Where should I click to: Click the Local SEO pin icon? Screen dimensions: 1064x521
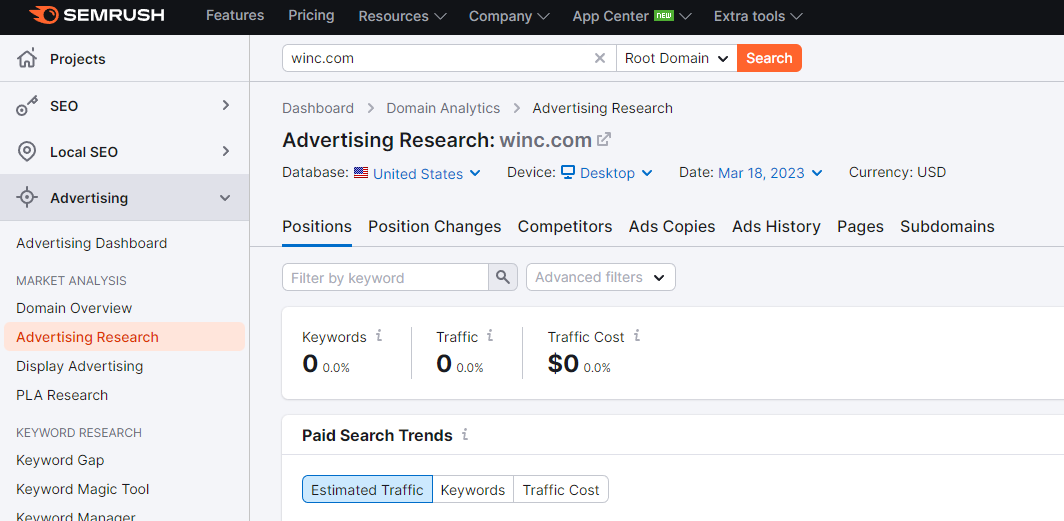tap(26, 152)
